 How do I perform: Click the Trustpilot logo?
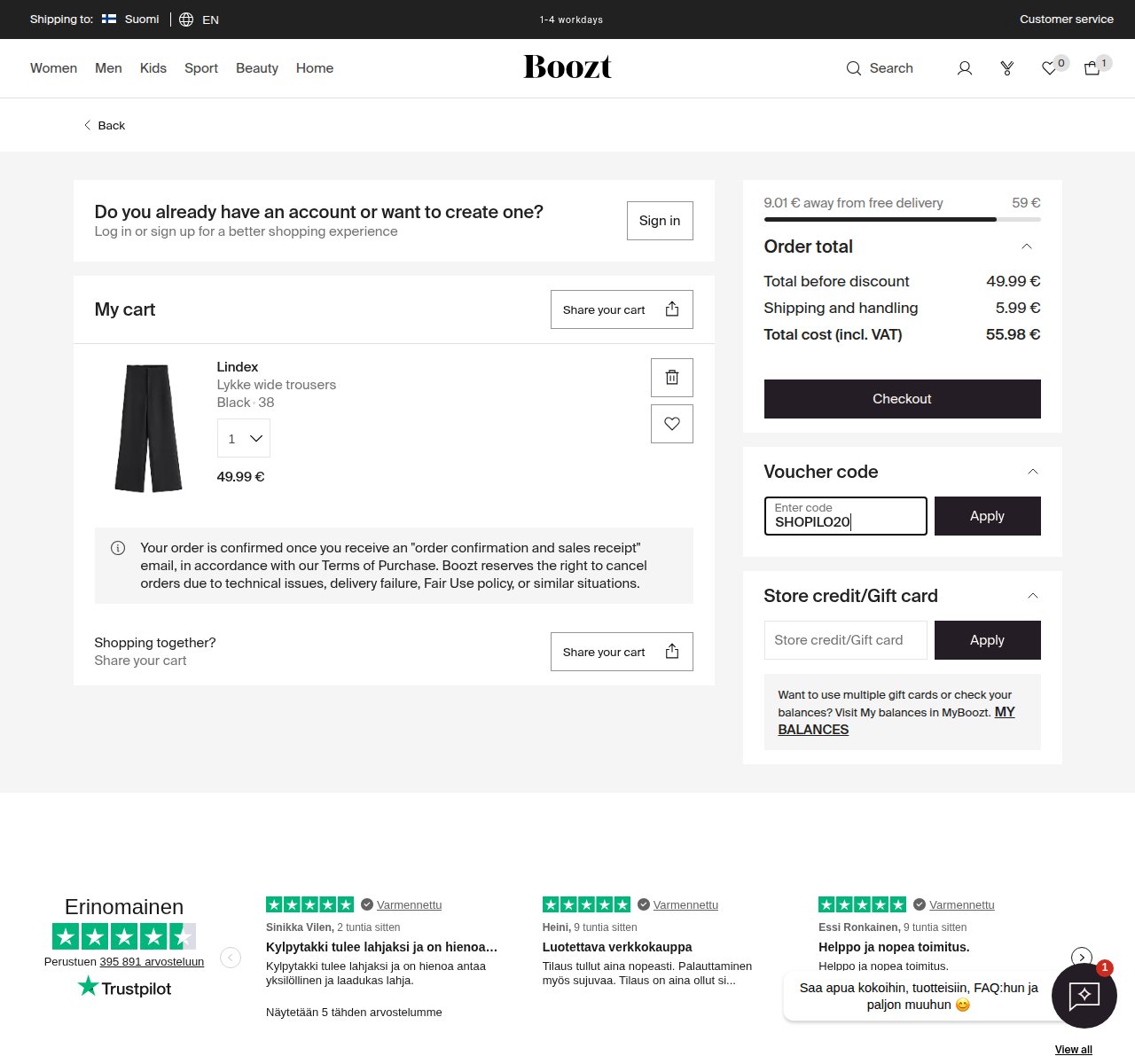[x=124, y=988]
